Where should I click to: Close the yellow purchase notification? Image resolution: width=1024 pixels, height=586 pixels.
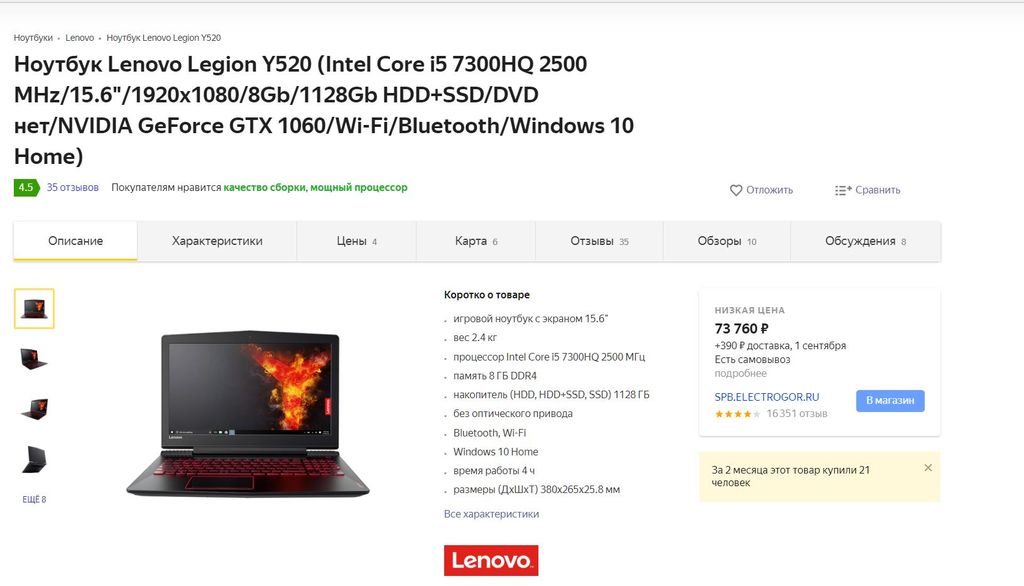pyautogui.click(x=928, y=468)
